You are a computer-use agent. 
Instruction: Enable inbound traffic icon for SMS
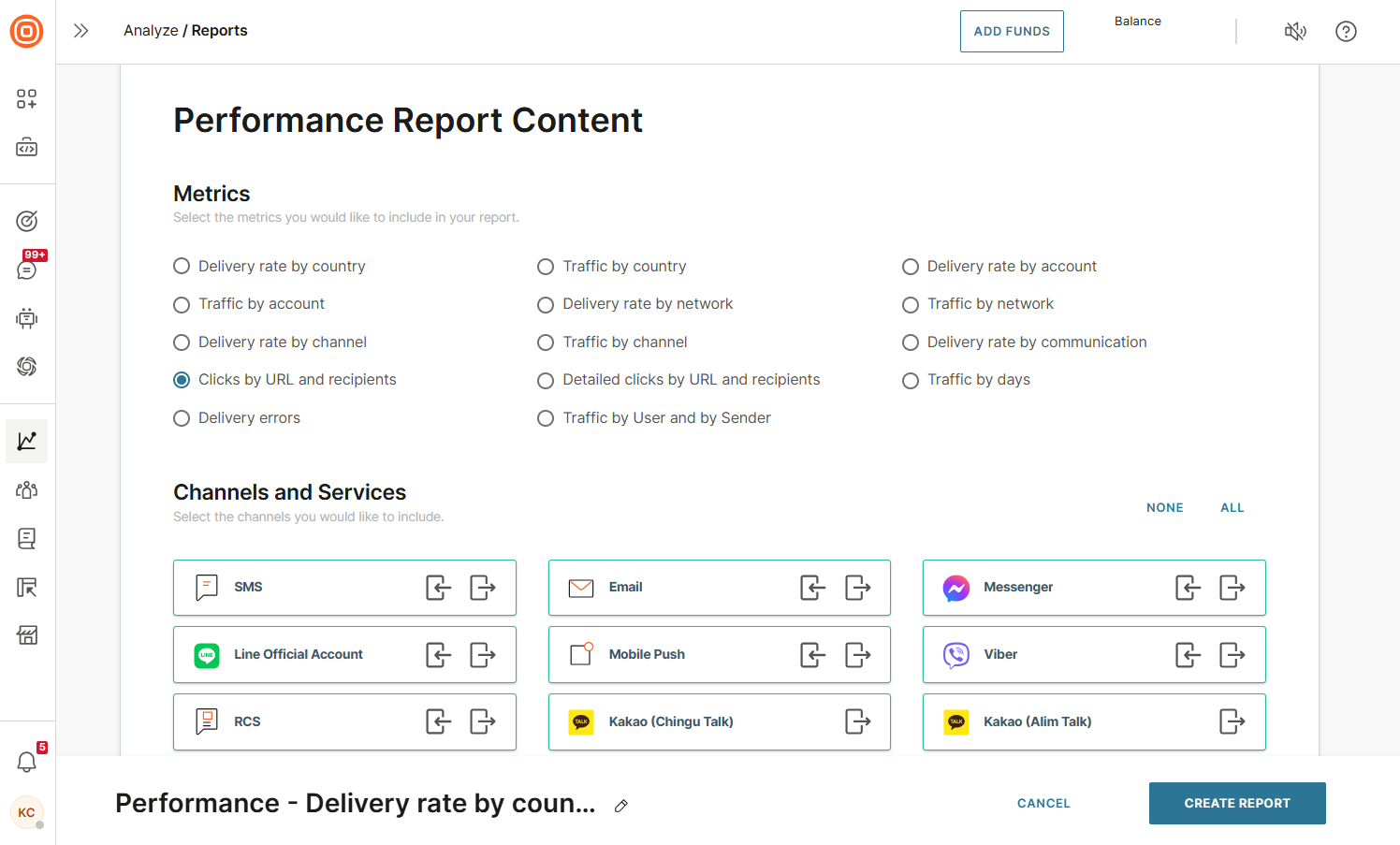coord(438,588)
